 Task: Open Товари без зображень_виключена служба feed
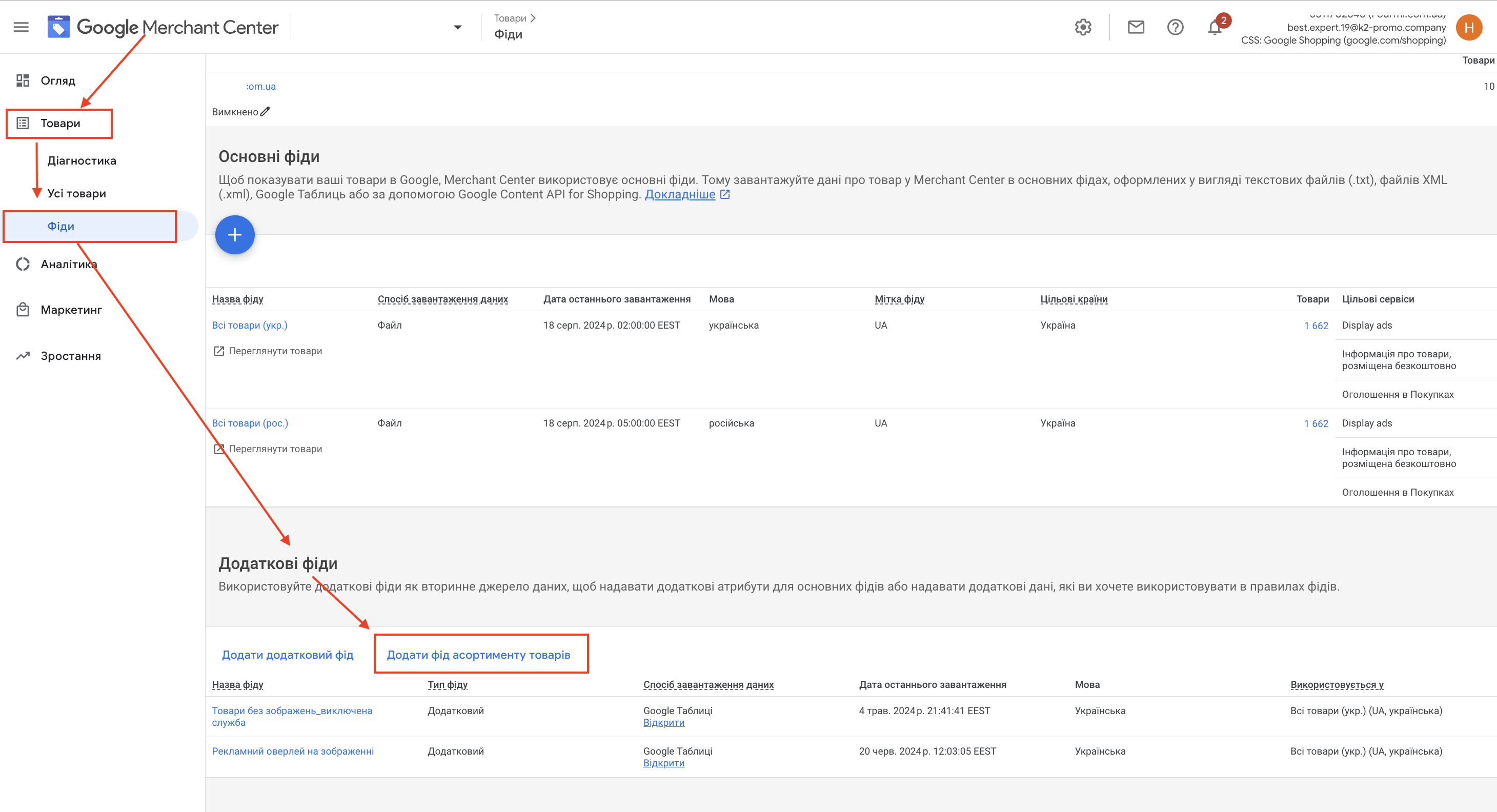point(292,717)
